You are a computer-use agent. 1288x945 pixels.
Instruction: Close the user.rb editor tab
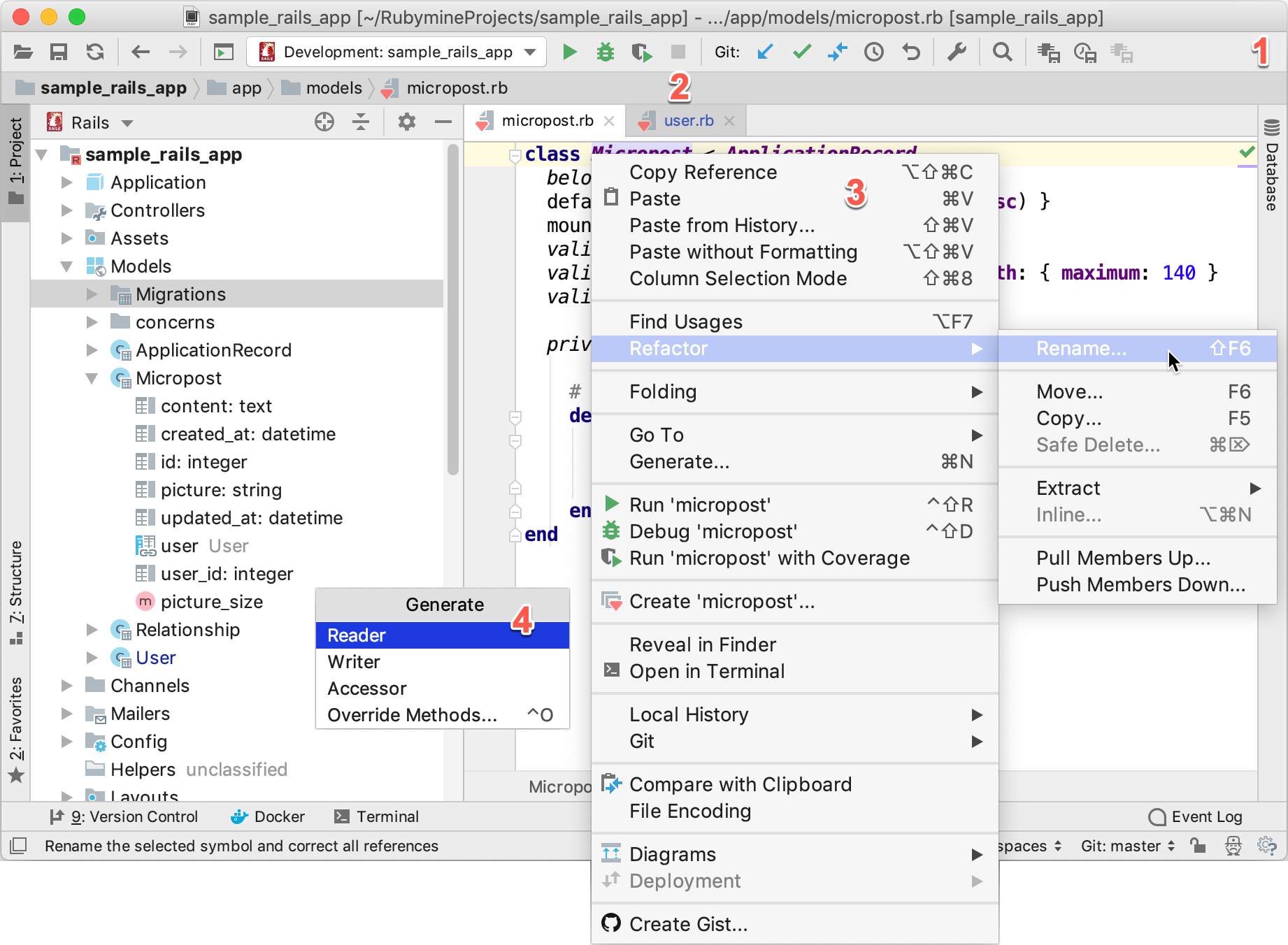(x=729, y=121)
